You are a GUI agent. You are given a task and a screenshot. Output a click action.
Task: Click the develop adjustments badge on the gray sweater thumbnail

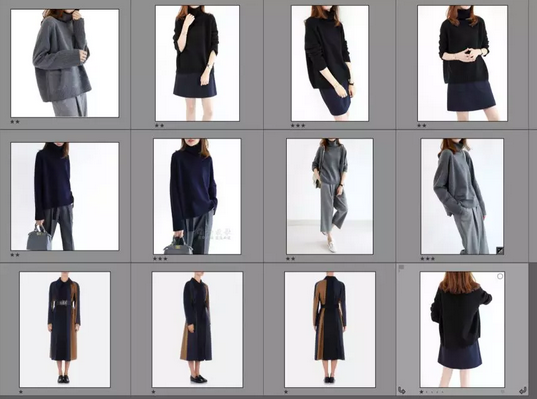[x=500, y=250]
